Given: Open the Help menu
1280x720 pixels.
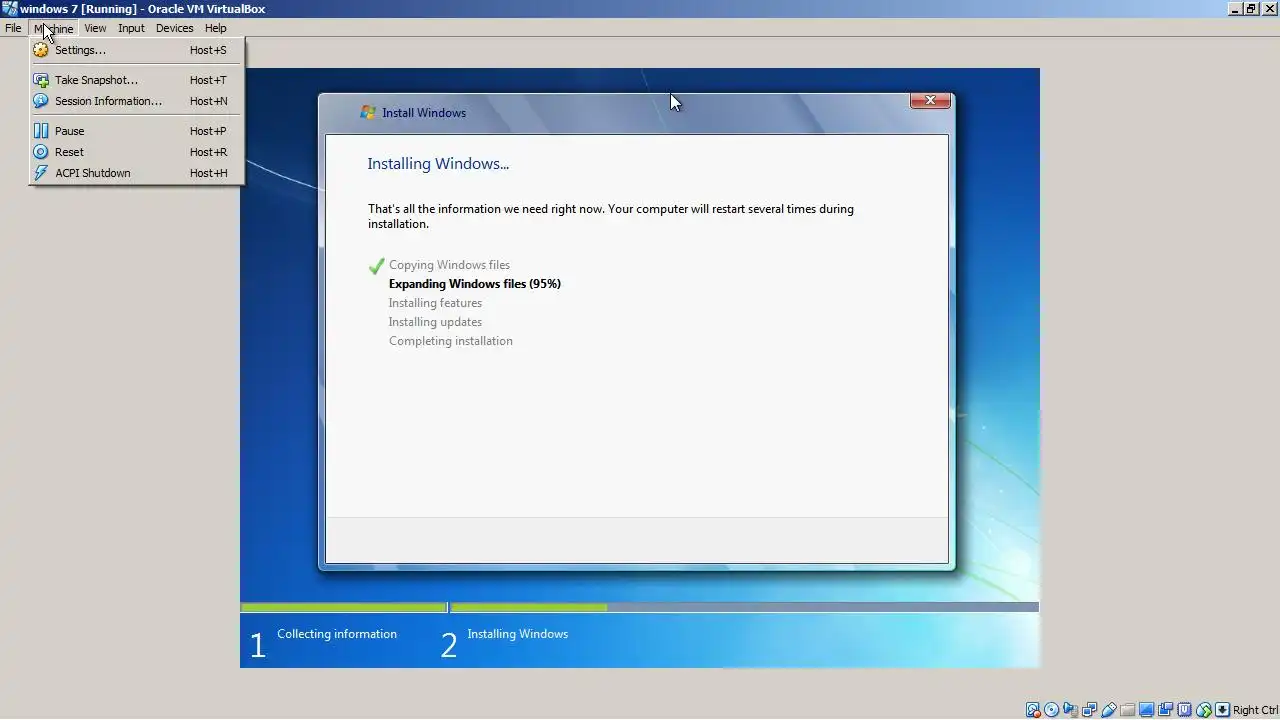Looking at the screenshot, I should click(215, 28).
